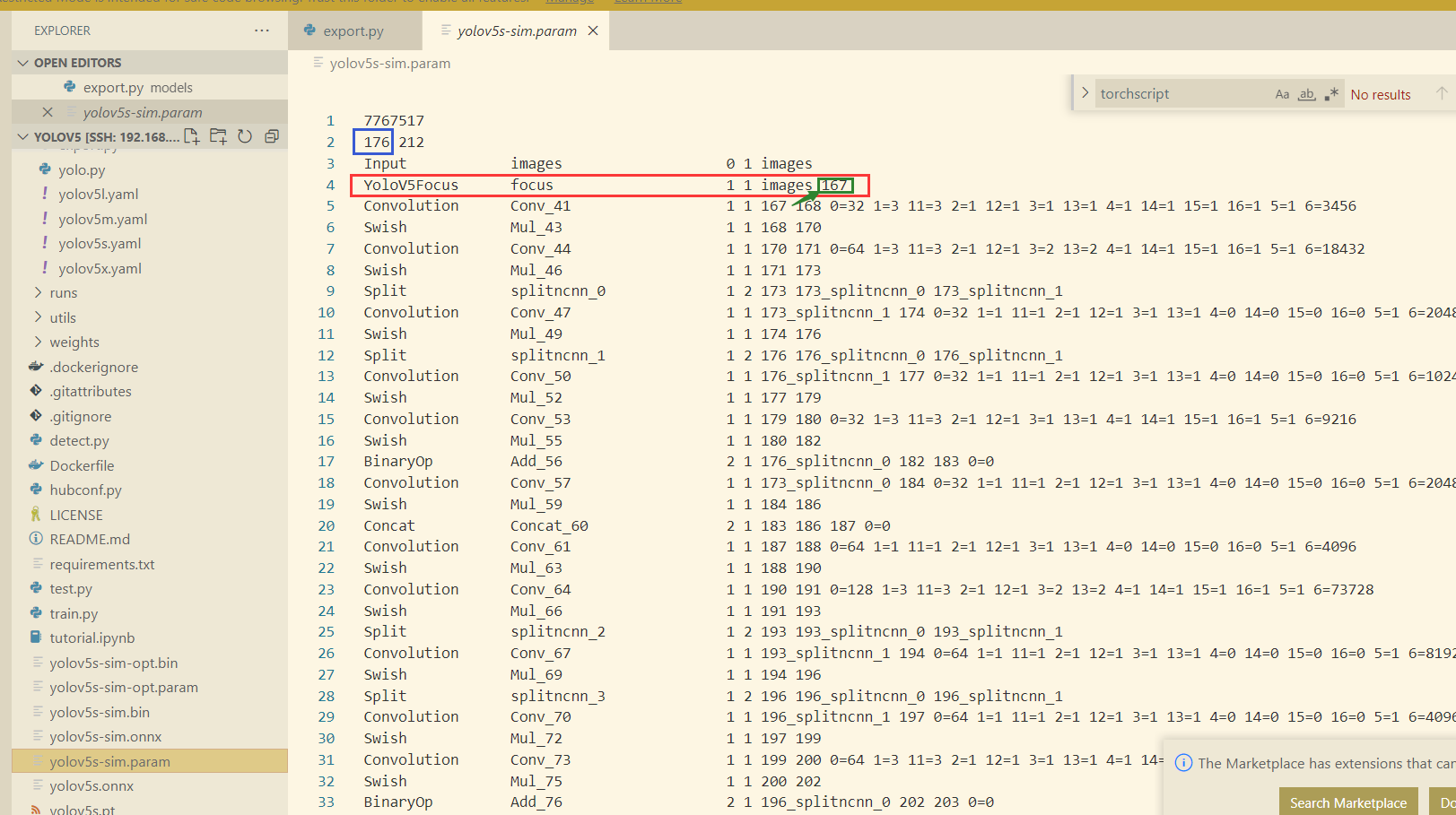Click "Input" layer type on line 3
Screen dimensions: 1456x815
pos(385,163)
